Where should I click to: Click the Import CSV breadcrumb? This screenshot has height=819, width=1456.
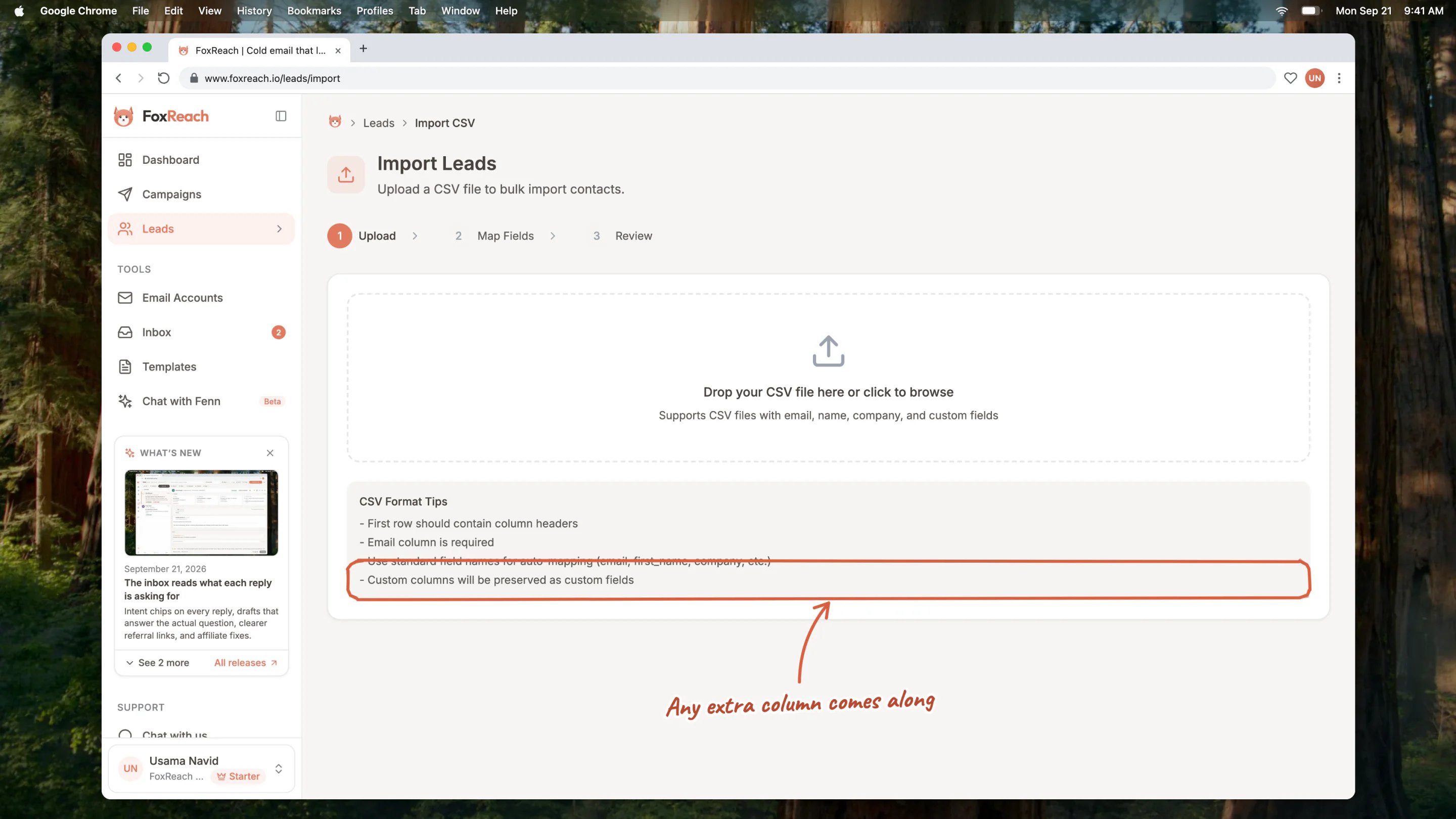pyautogui.click(x=445, y=123)
